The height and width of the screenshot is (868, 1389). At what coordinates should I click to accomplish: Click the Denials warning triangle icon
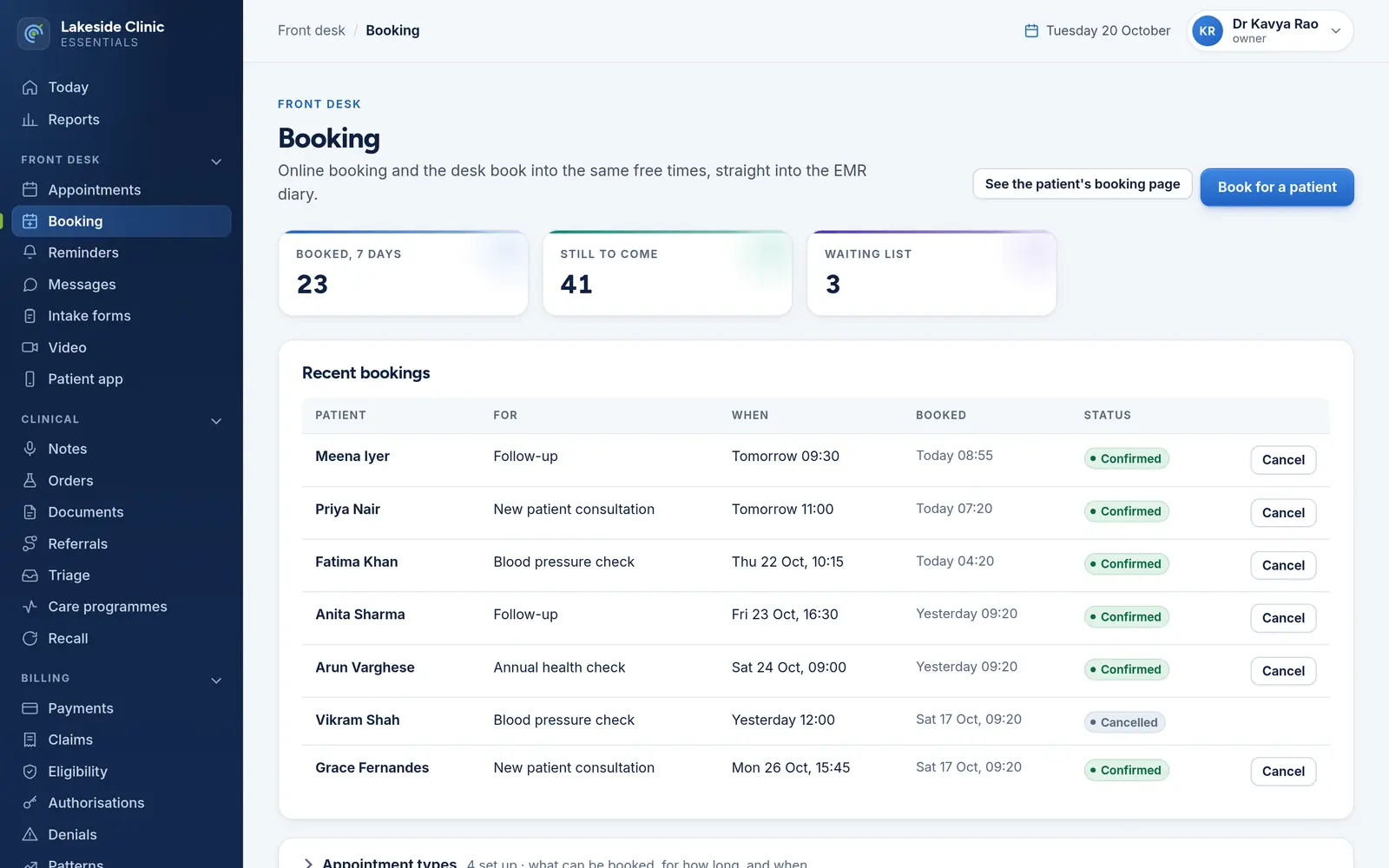point(30,835)
